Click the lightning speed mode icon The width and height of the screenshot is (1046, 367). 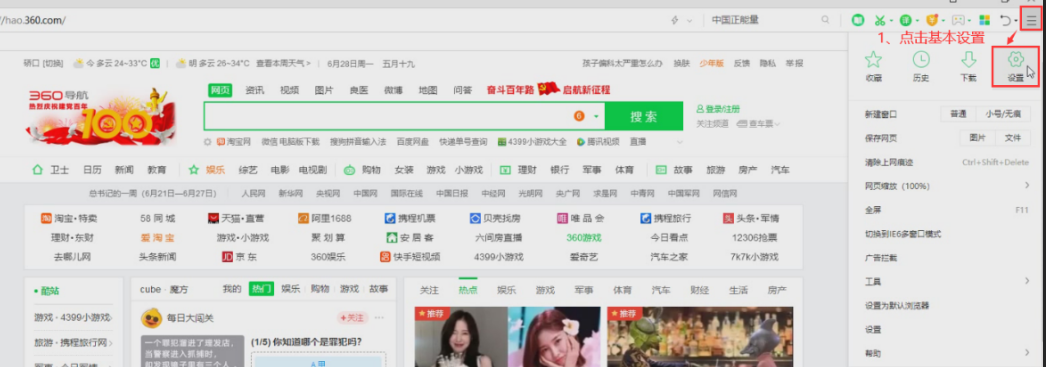pos(674,20)
